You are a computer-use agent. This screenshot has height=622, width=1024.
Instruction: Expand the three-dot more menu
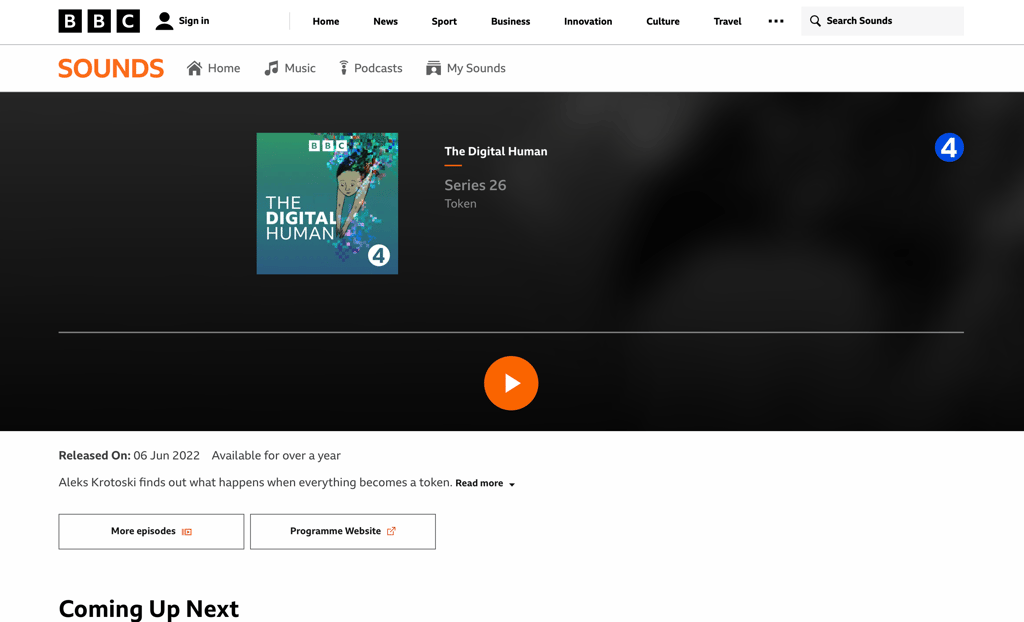pos(776,21)
